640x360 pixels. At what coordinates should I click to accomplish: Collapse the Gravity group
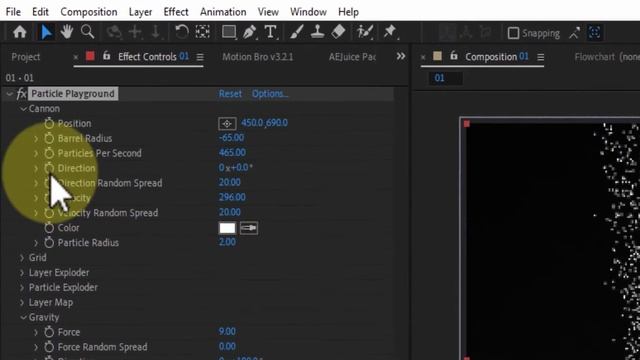tap(23, 318)
